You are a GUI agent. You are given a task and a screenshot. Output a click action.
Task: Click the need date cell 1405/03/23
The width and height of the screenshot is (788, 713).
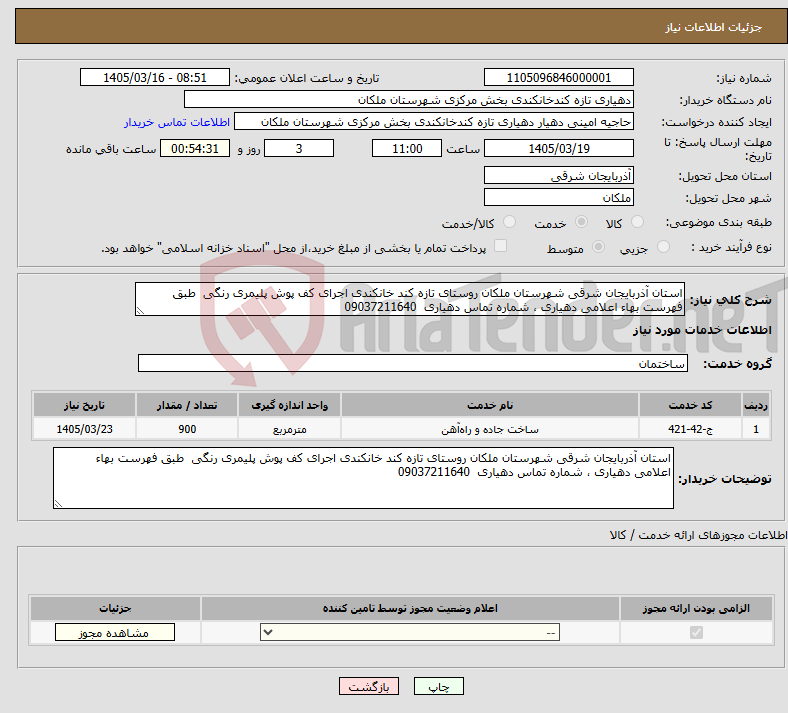click(84, 429)
